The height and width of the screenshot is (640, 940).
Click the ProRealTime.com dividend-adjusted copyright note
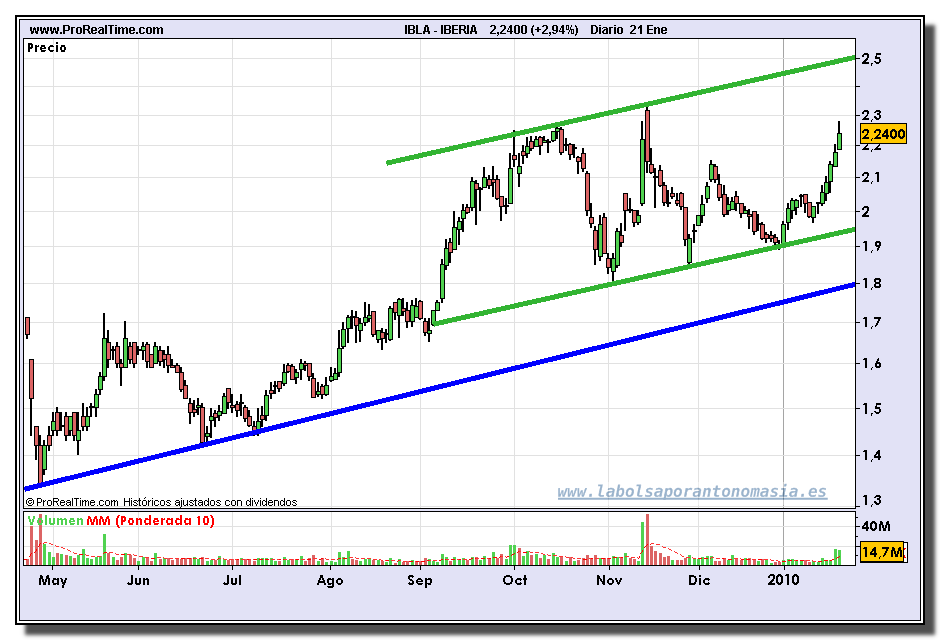(161, 502)
